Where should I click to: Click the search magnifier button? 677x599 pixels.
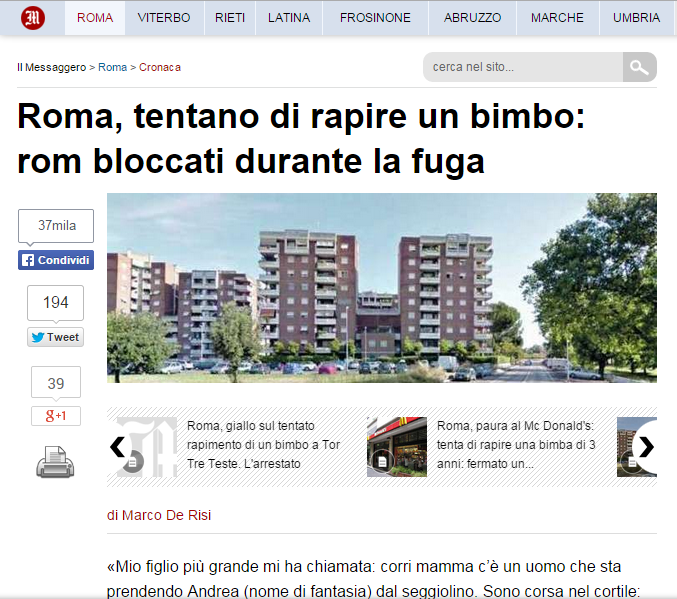tap(639, 67)
